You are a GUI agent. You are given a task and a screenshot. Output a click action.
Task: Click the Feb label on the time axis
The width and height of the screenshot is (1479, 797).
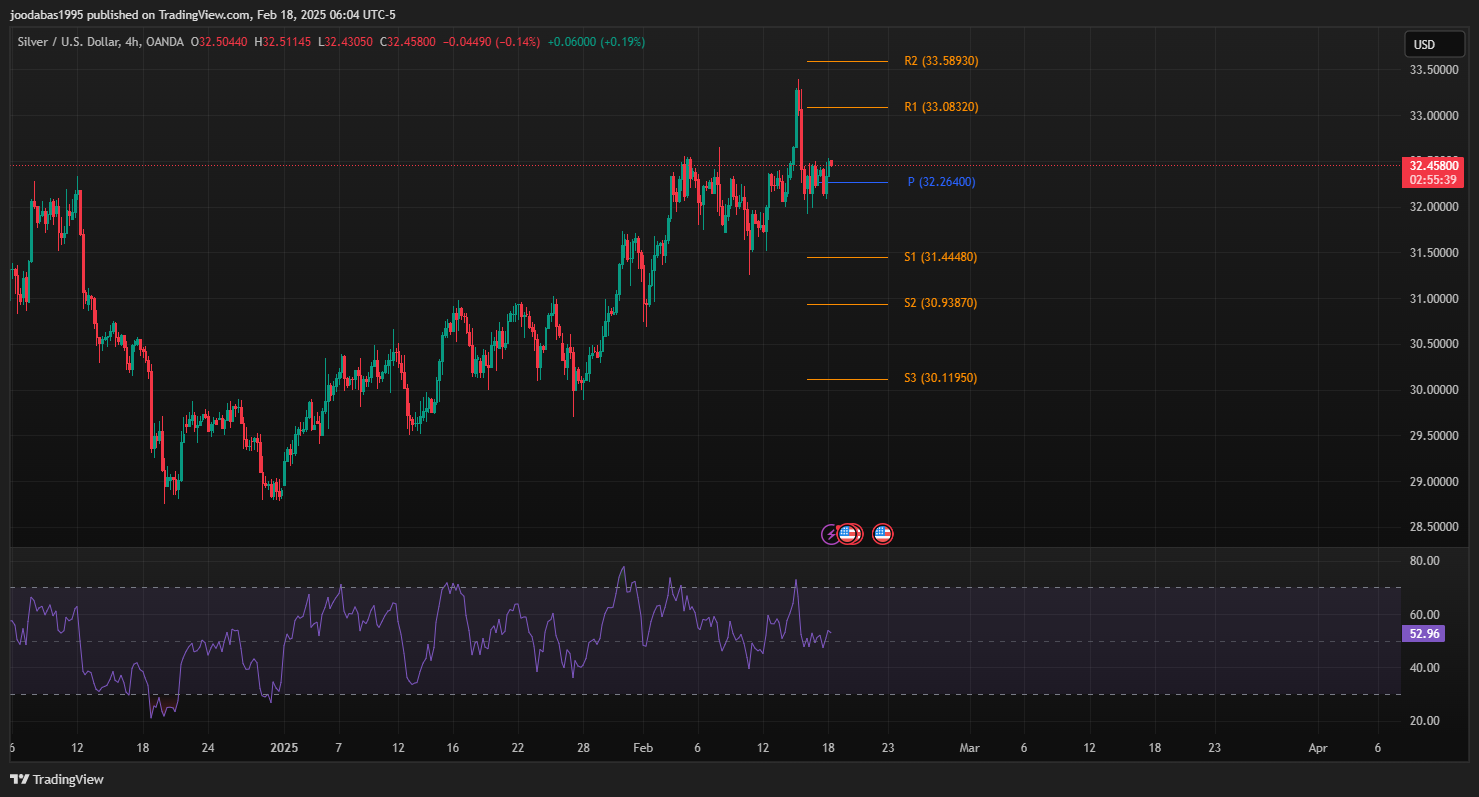coord(643,748)
